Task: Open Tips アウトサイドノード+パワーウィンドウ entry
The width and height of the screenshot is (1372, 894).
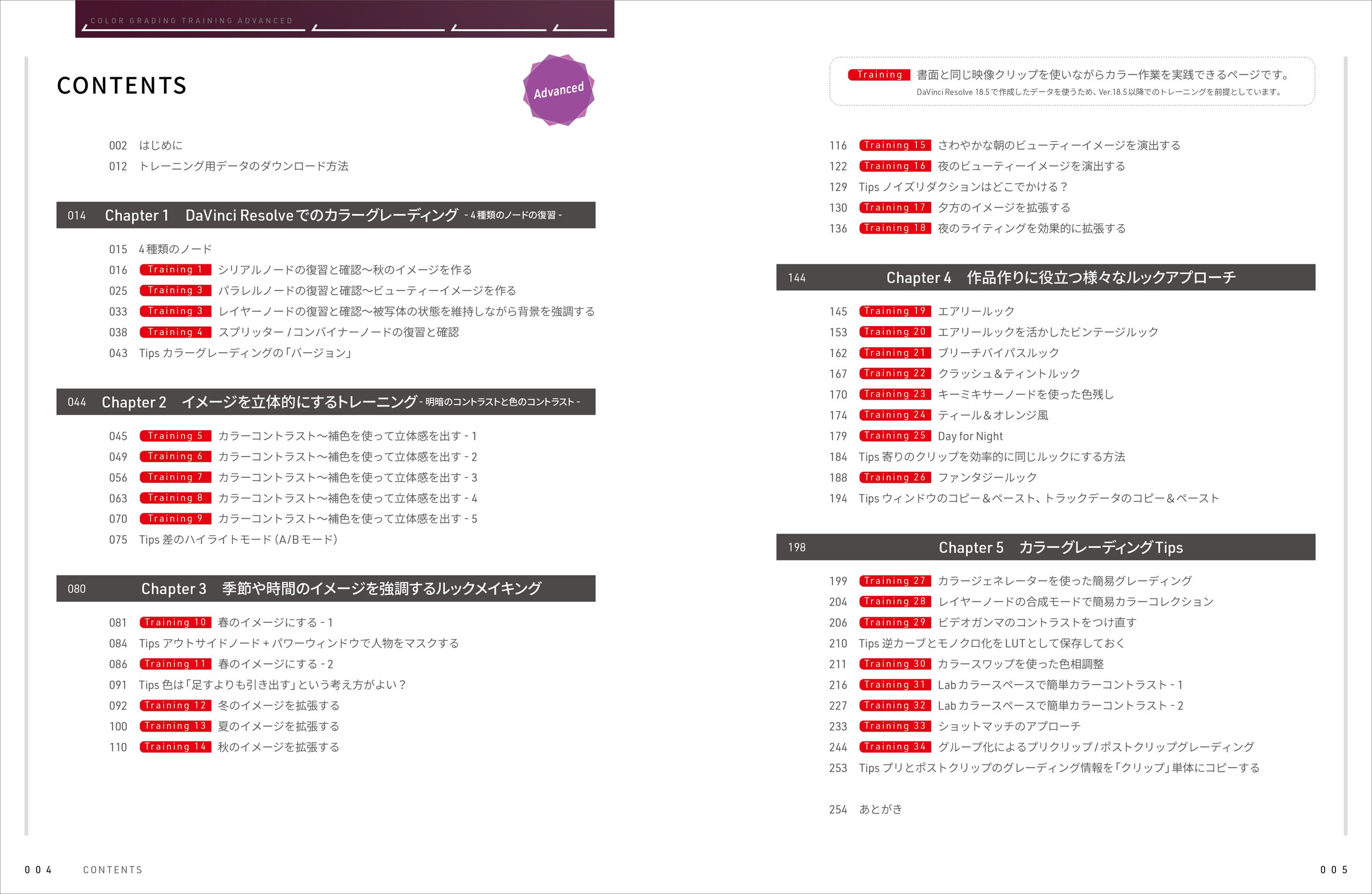Action: tap(284, 643)
